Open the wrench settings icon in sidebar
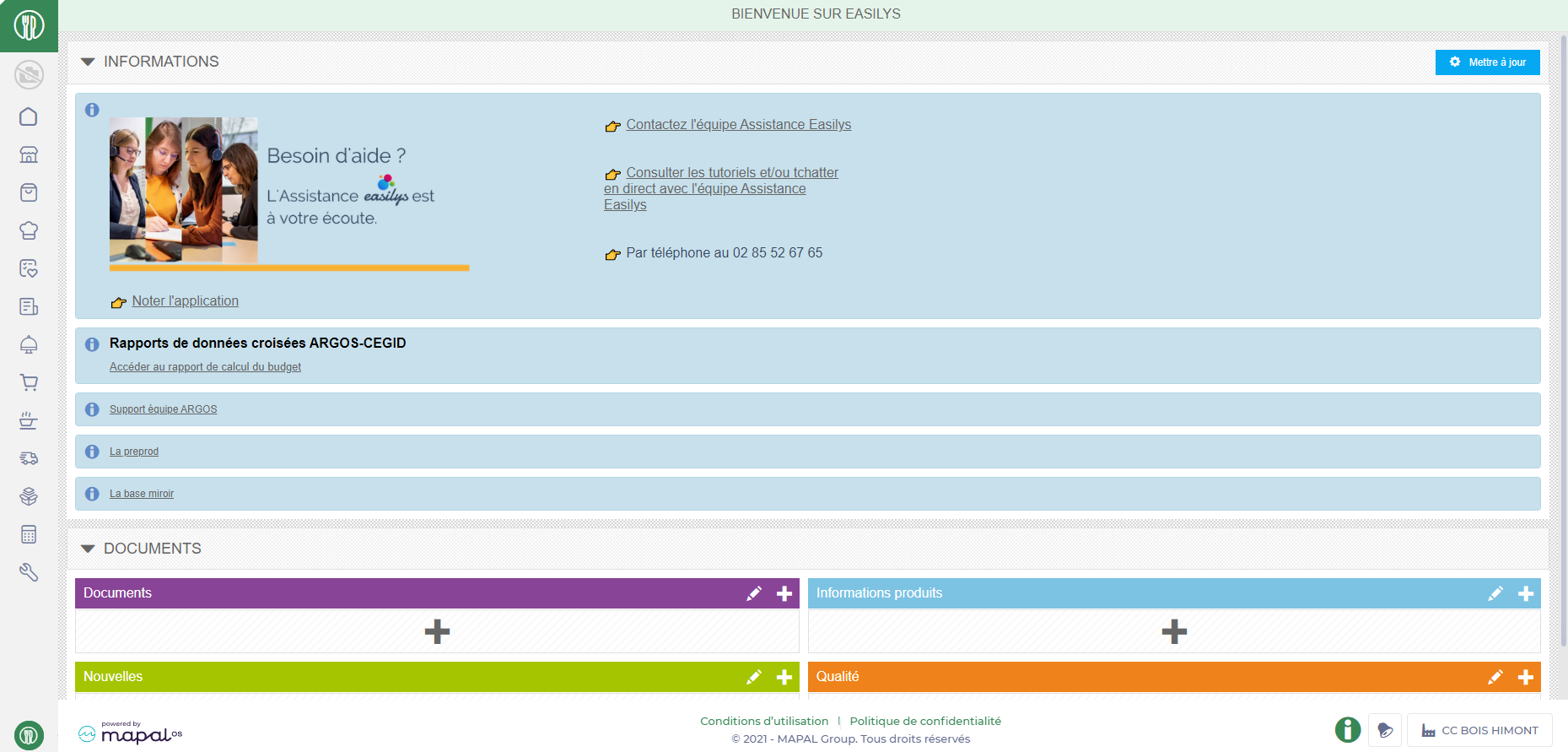 coord(29,572)
